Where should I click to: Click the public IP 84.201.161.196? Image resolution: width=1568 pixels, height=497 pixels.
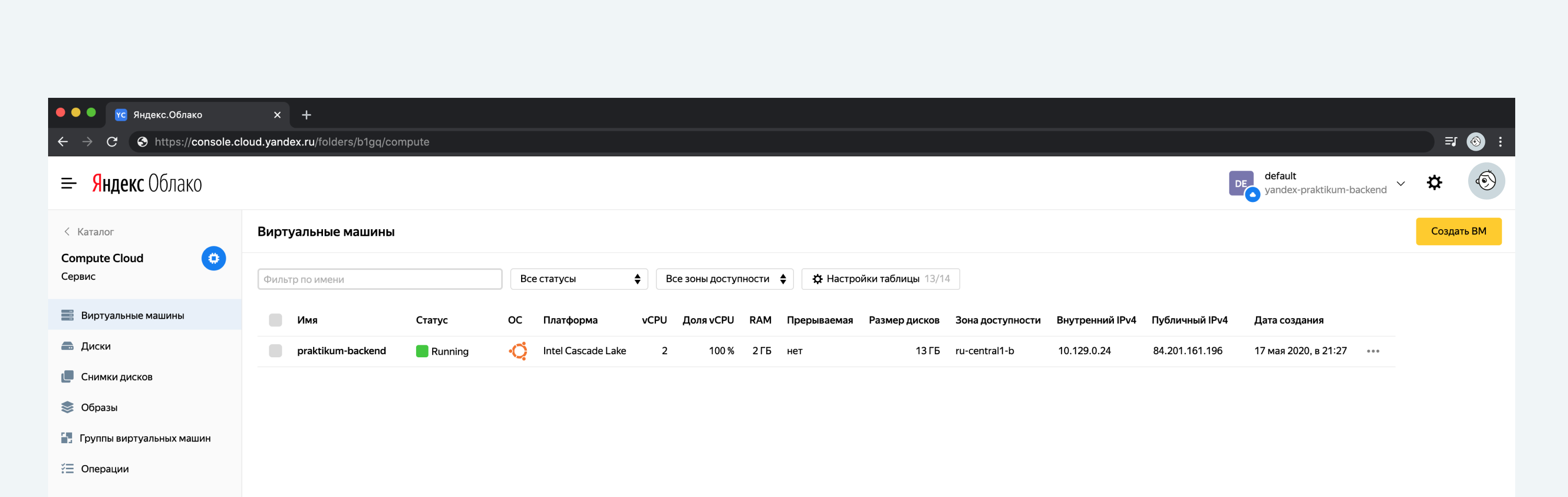click(x=1187, y=351)
